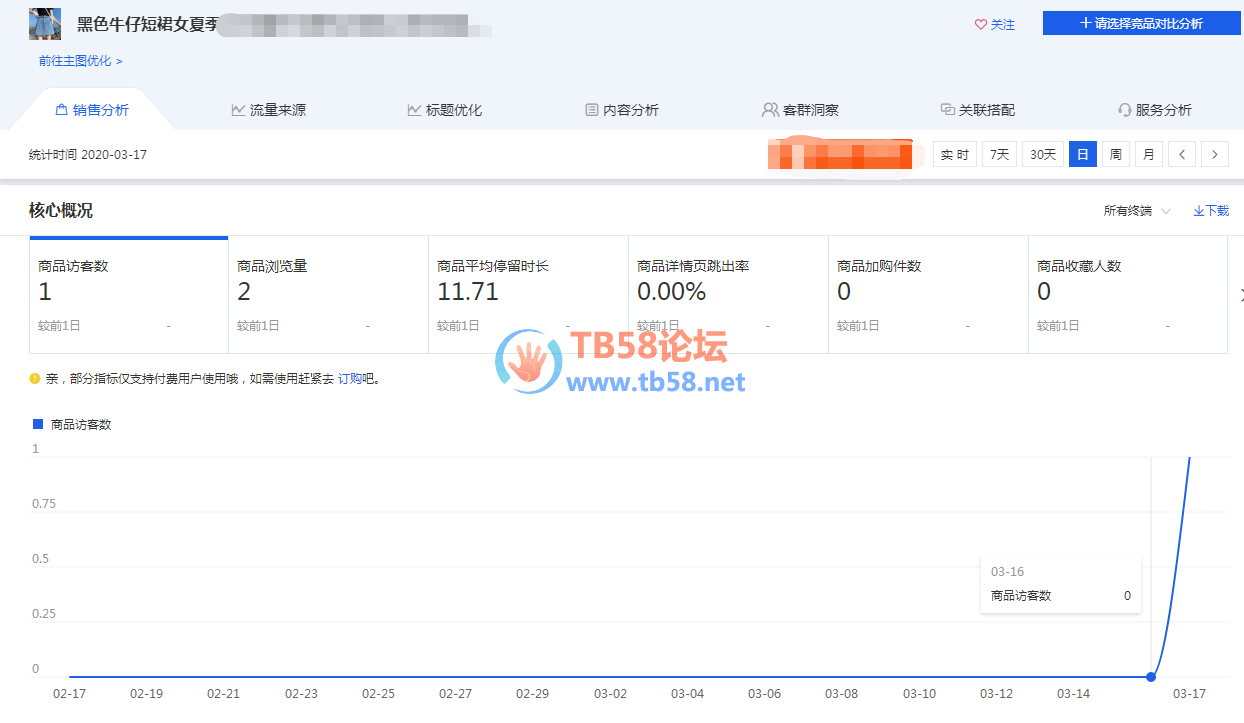The height and width of the screenshot is (723, 1244).
Task: Click the 下载 download icon
Action: [x=1199, y=211]
